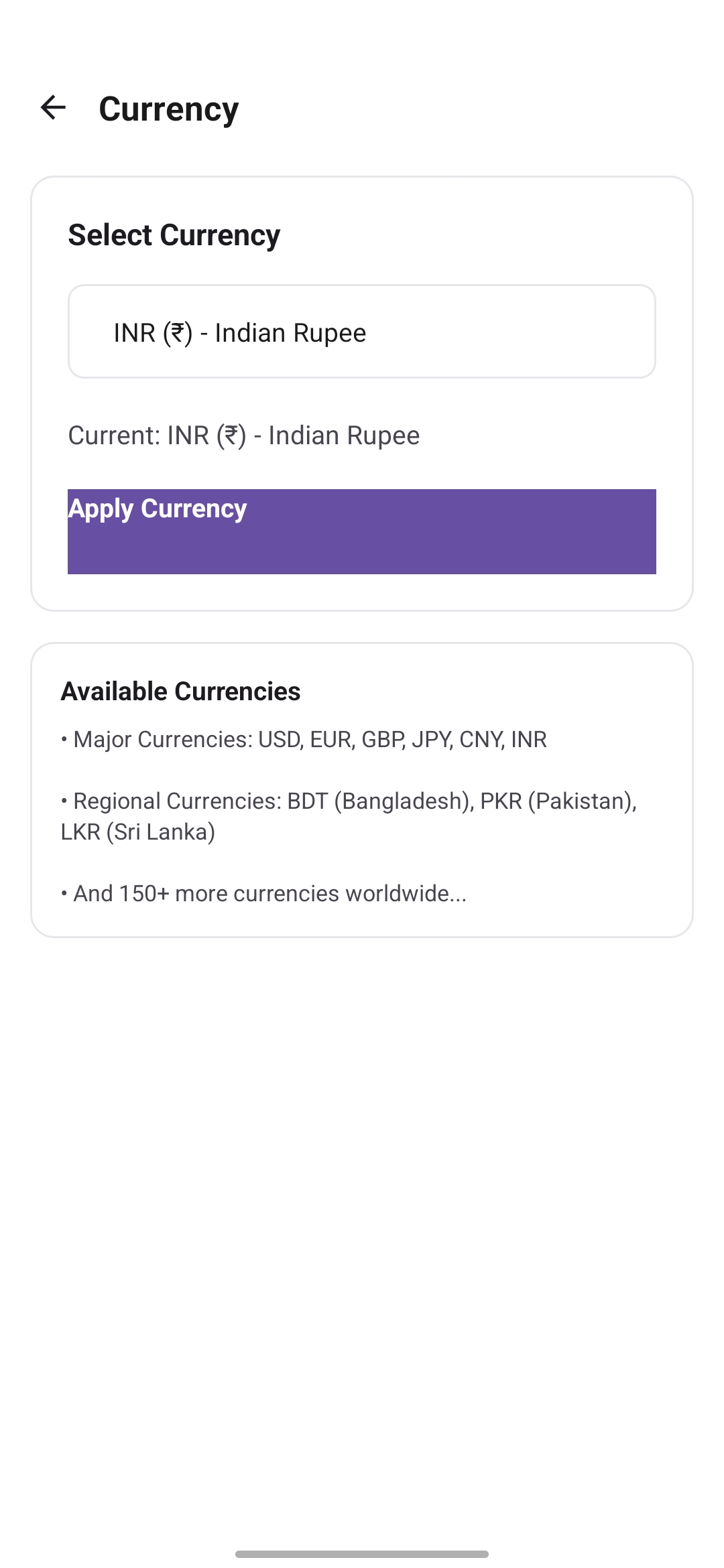Click the Available Currencies heading
The image size is (724, 1568).
coord(180,691)
